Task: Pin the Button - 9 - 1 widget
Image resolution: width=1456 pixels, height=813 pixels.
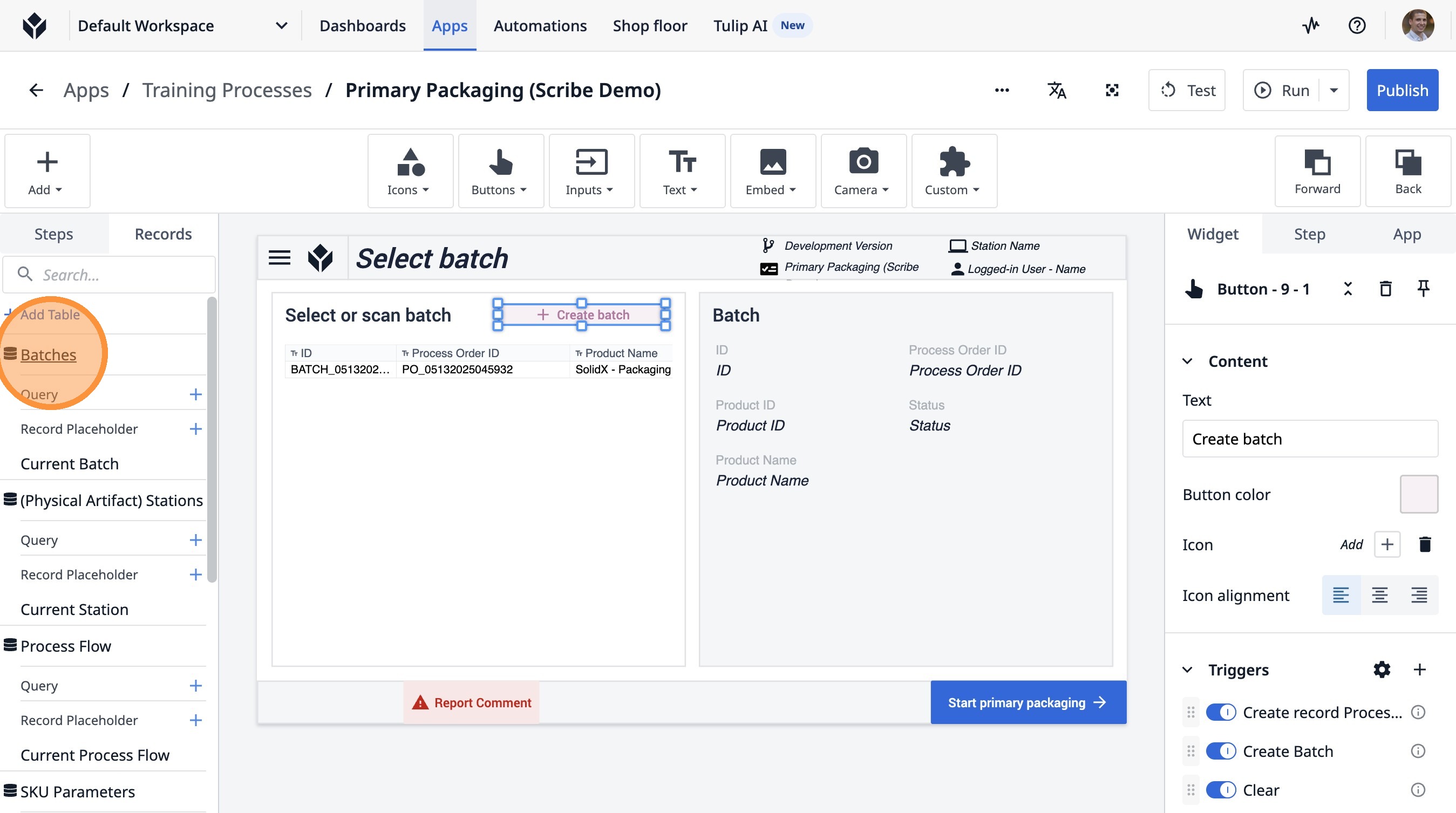Action: click(x=1423, y=289)
